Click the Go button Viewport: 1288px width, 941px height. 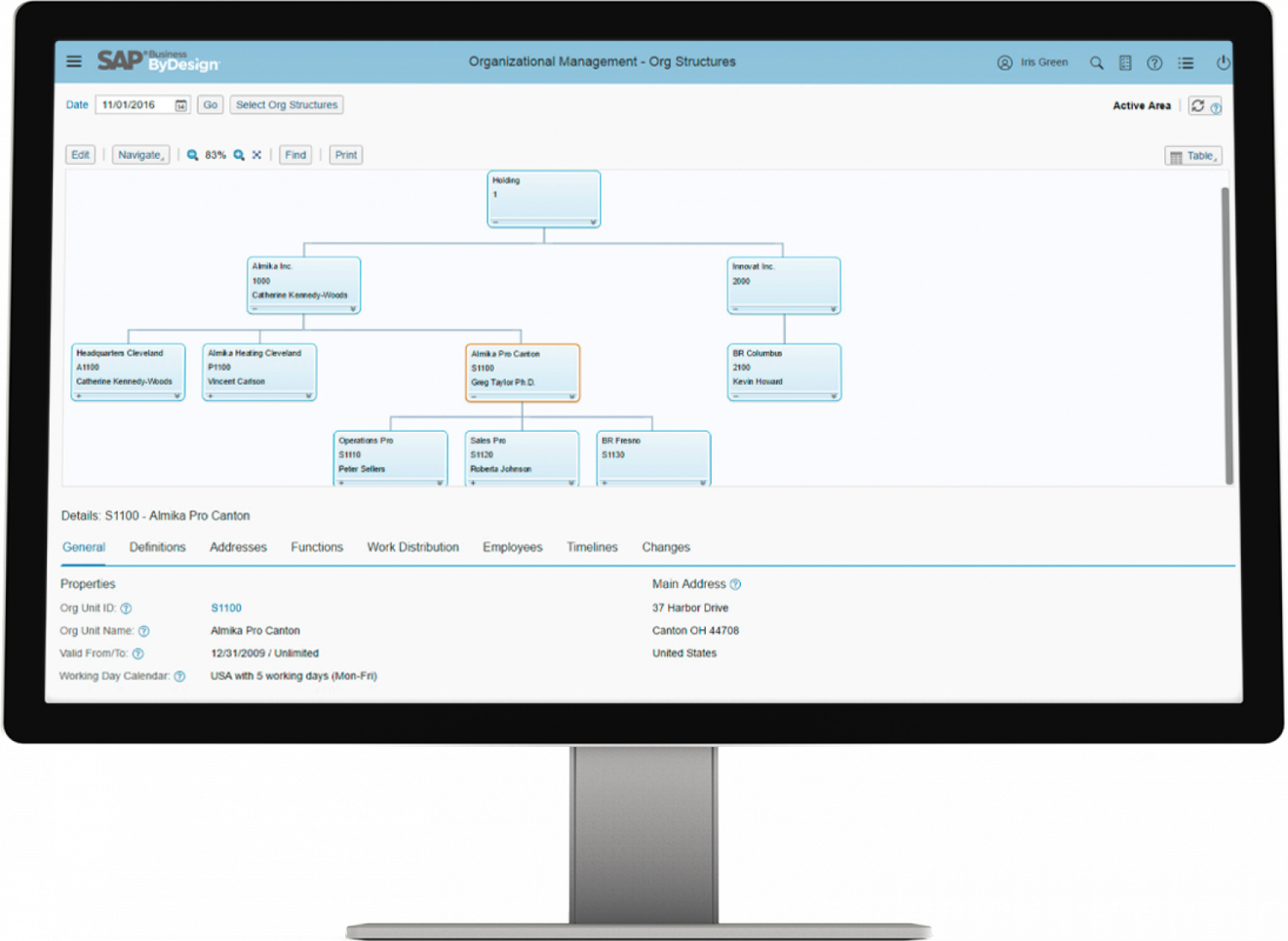pyautogui.click(x=210, y=105)
